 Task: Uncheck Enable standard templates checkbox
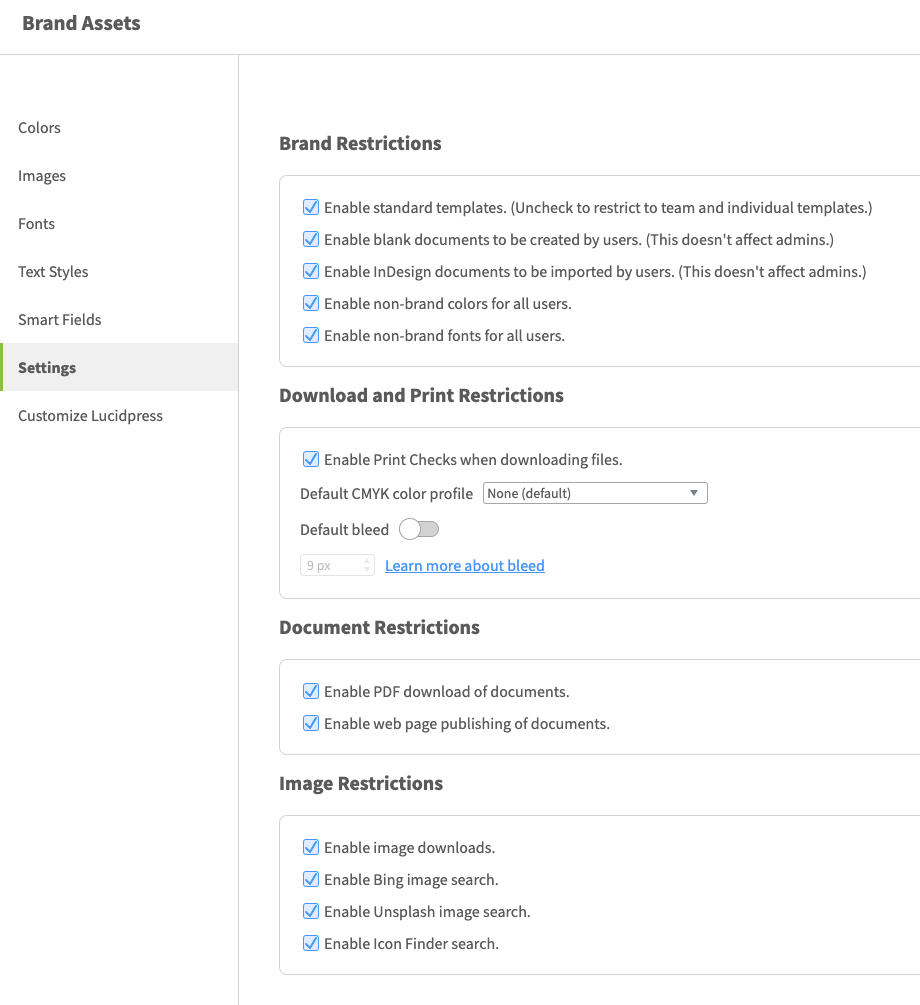coord(311,207)
